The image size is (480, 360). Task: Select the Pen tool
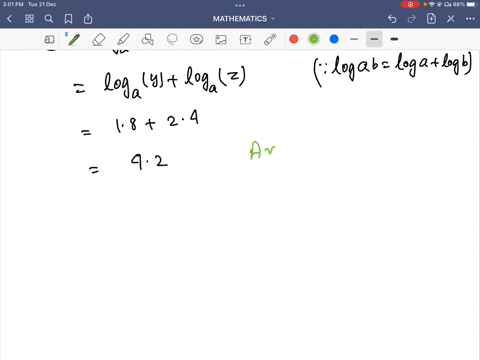coord(73,39)
